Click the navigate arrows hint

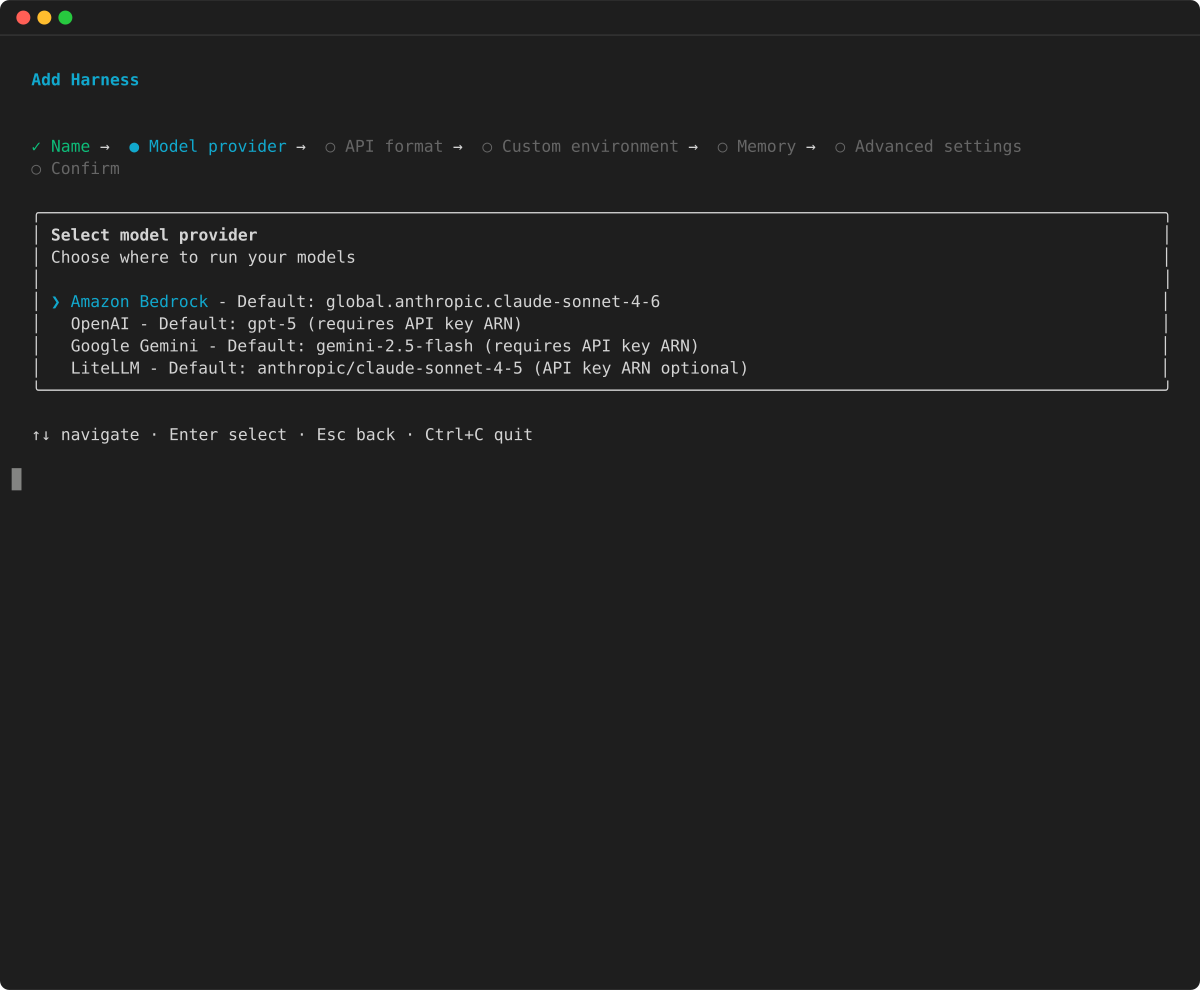click(x=85, y=435)
